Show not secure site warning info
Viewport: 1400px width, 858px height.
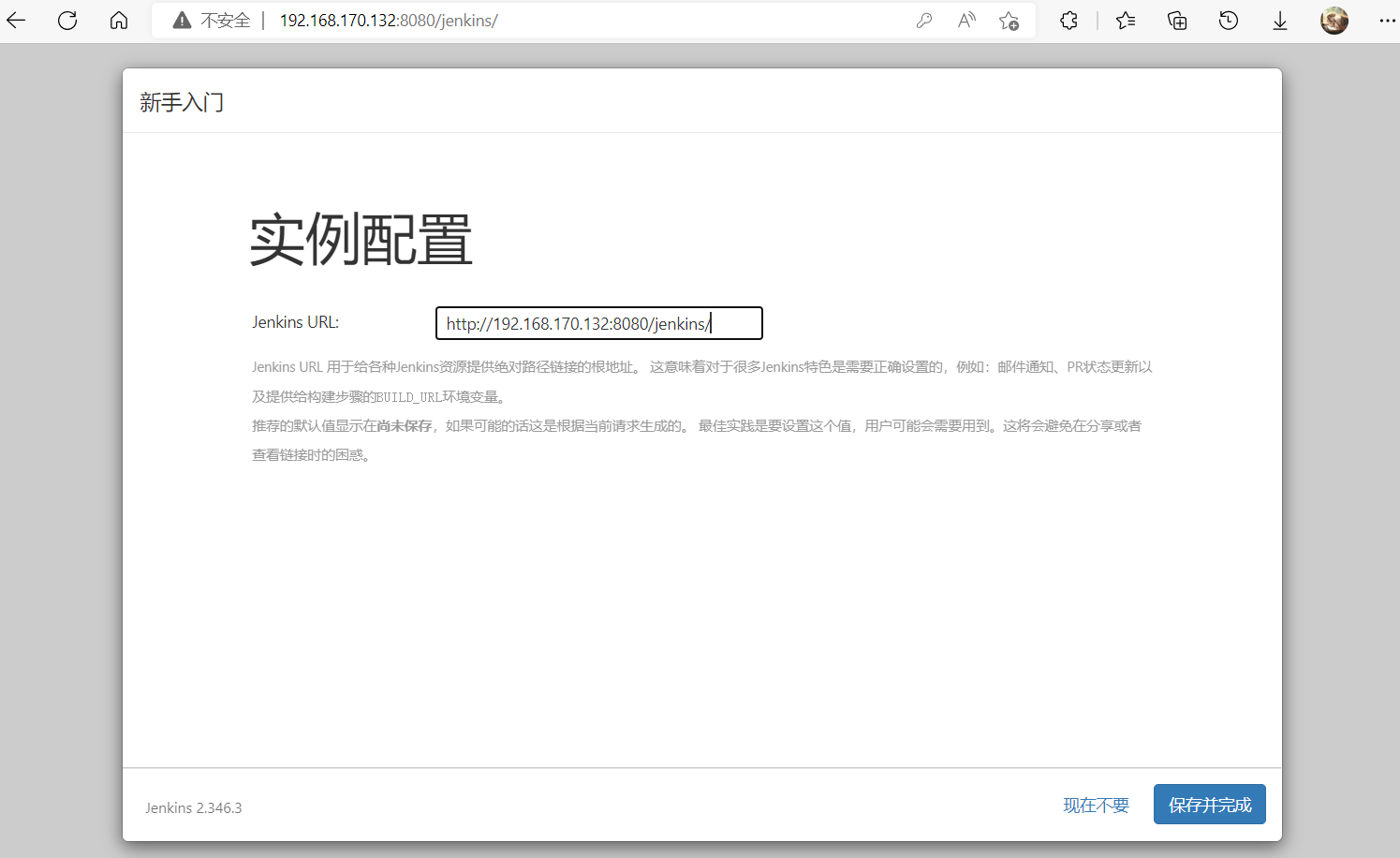[x=212, y=21]
